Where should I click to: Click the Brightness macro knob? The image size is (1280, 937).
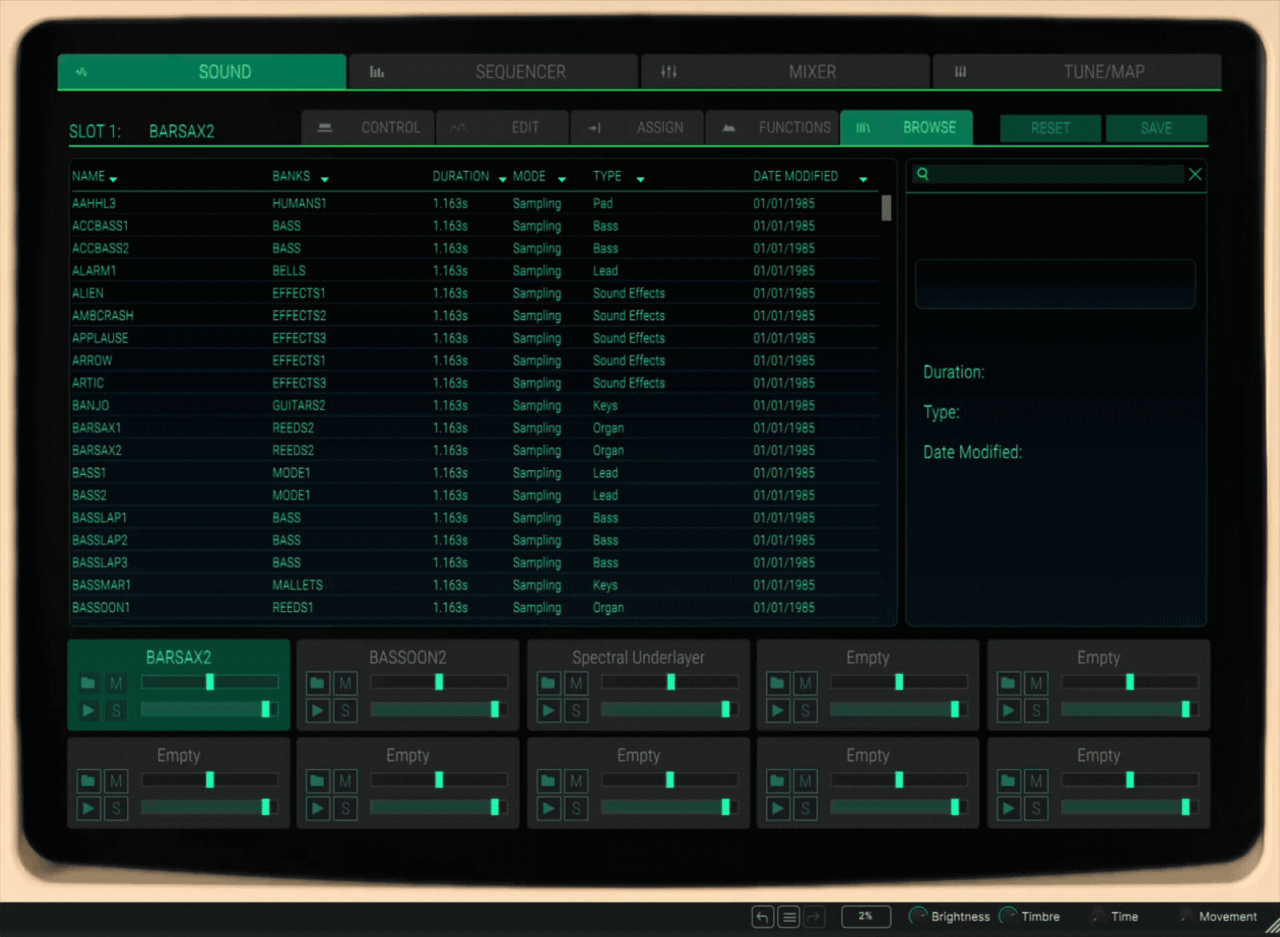(x=917, y=916)
